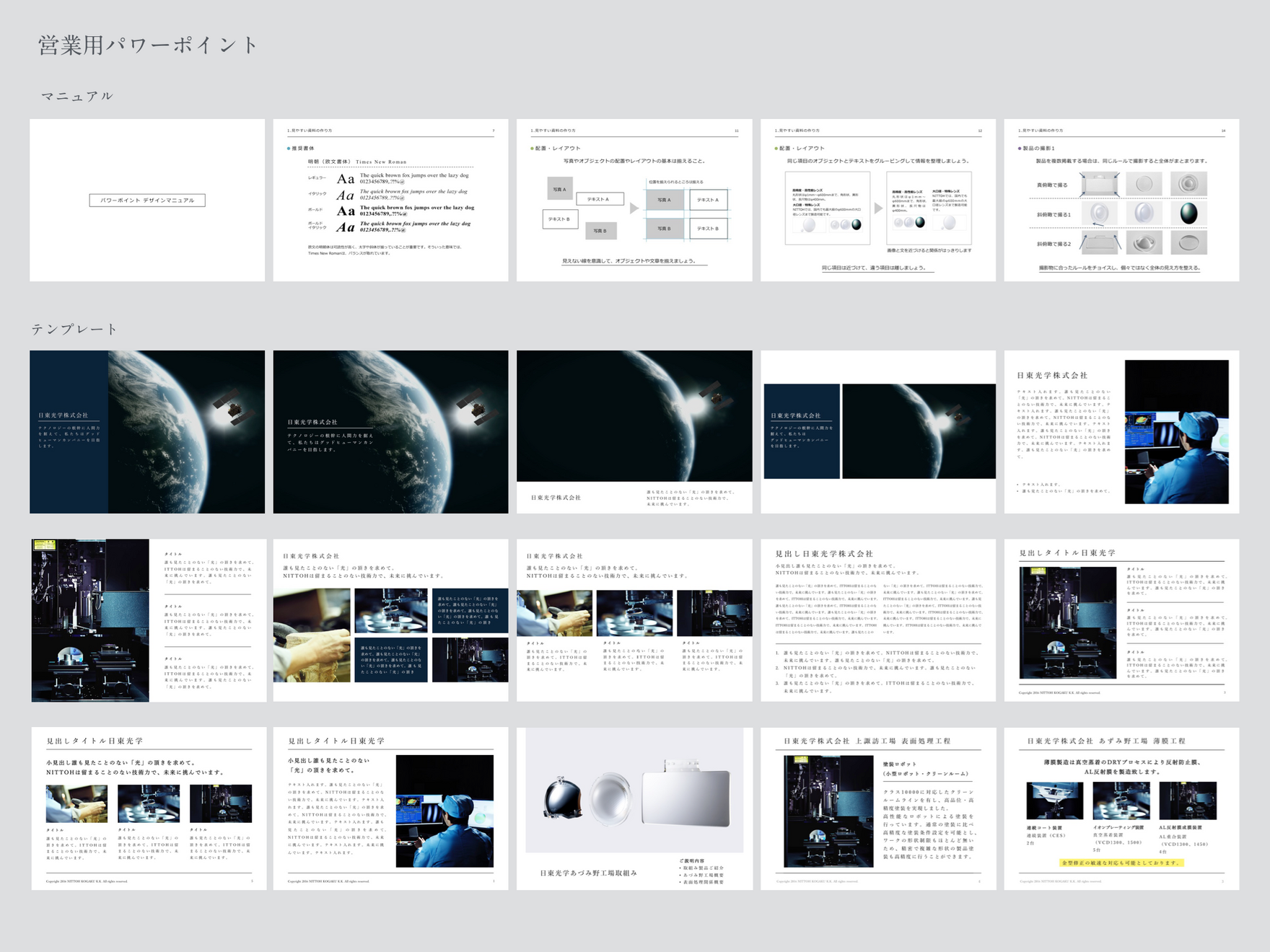Open the Earth template with white top and bottom bands
Viewport: 1270px width, 952px height.
click(x=878, y=432)
